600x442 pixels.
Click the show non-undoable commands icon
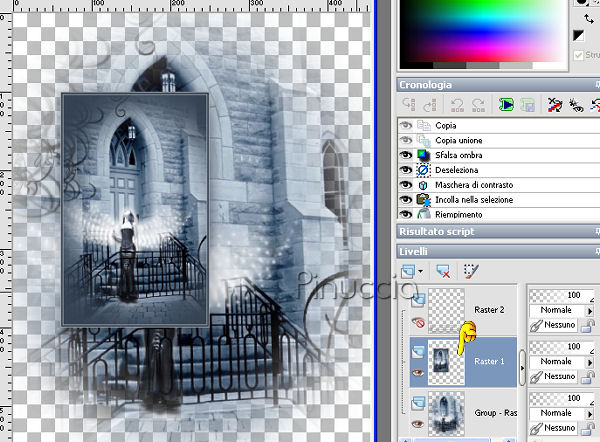576,104
